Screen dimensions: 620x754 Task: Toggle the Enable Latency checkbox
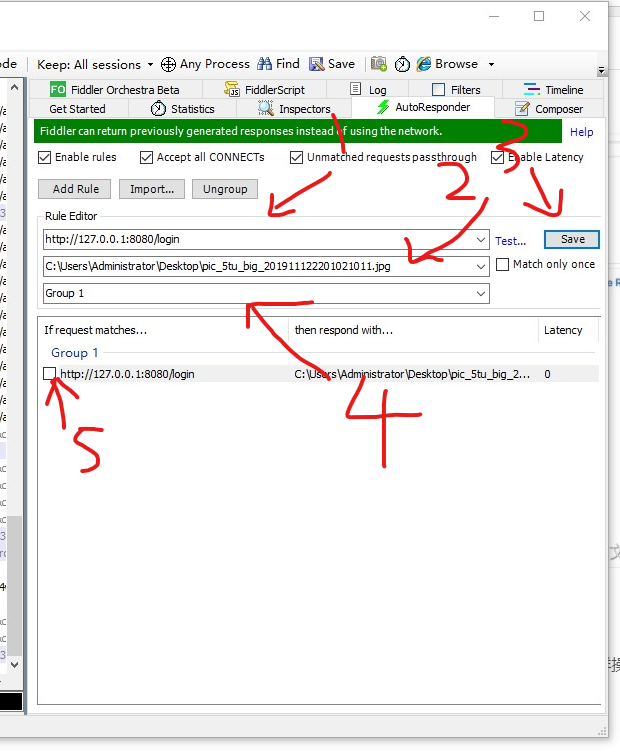click(x=497, y=157)
